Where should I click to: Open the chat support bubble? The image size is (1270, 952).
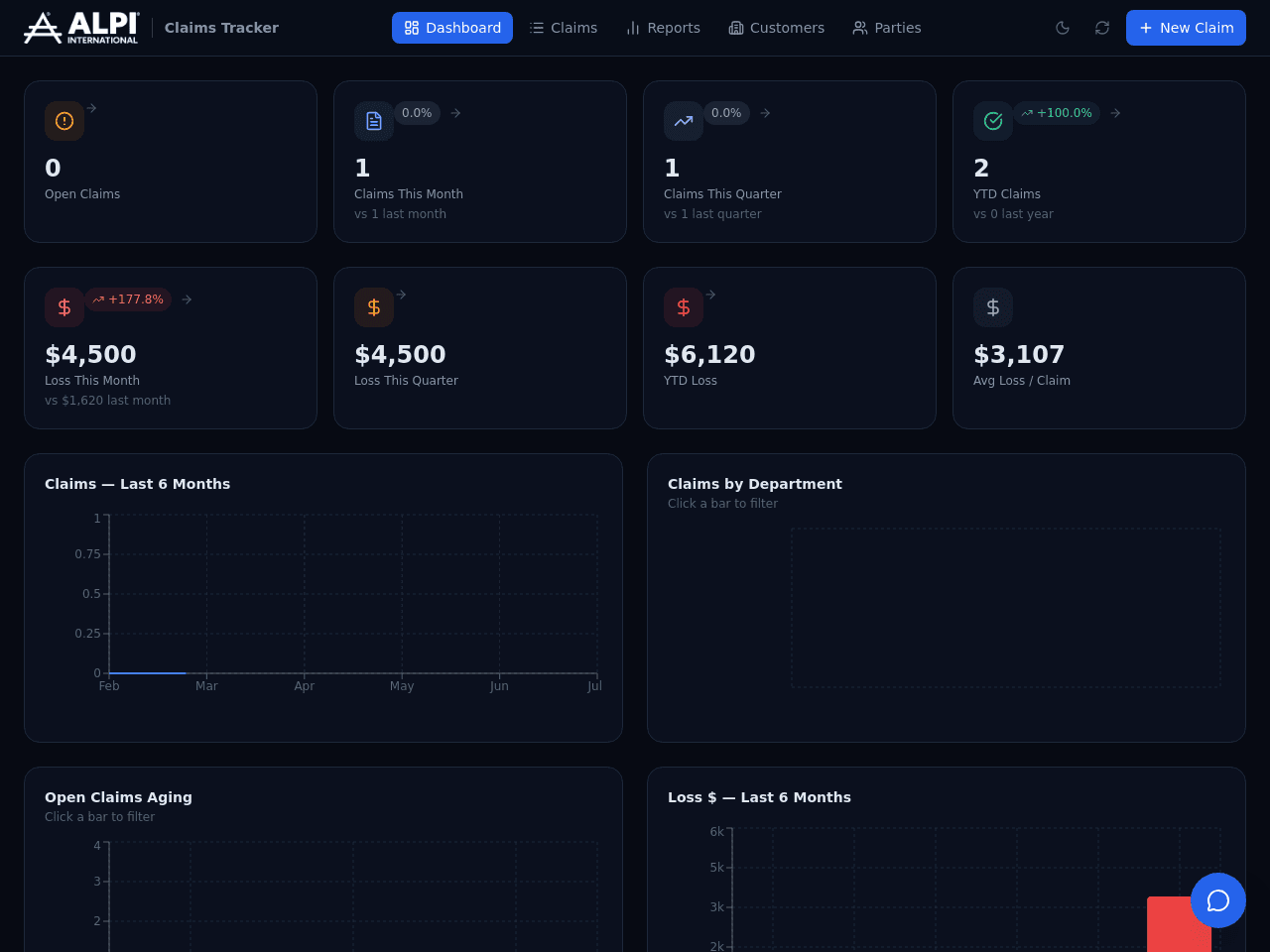pos(1218,900)
